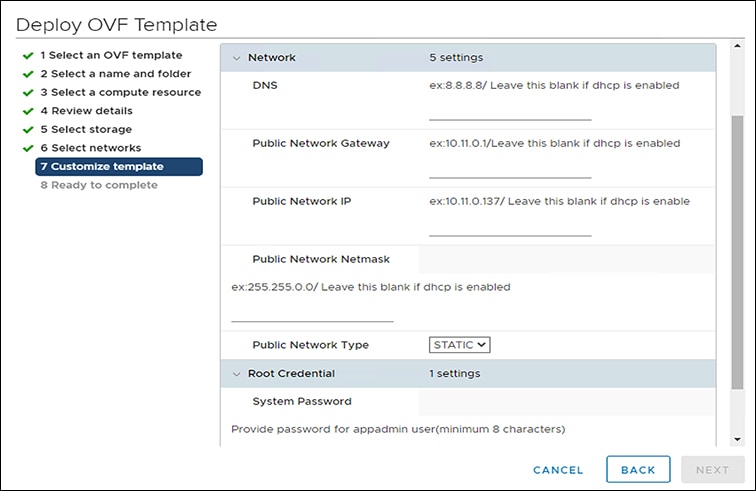Click the DNS input field
This screenshot has width=756, height=491.
click(510, 110)
